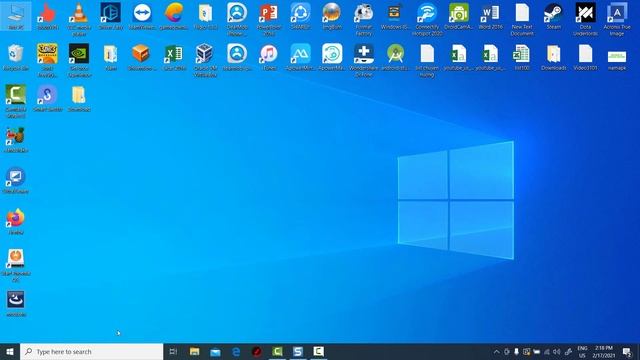The height and width of the screenshot is (360, 640).
Task: Select the Word 2016 shortcut
Action: pyautogui.click(x=490, y=16)
